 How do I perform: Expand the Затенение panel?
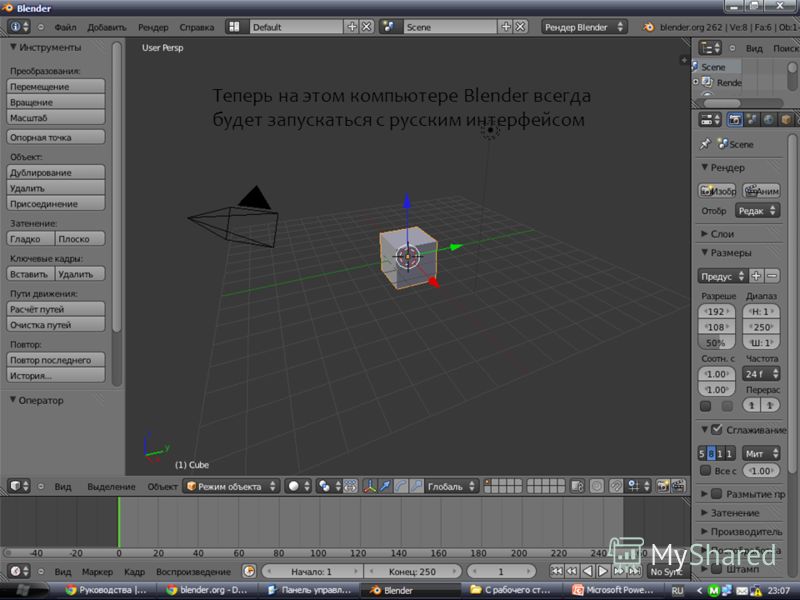705,513
